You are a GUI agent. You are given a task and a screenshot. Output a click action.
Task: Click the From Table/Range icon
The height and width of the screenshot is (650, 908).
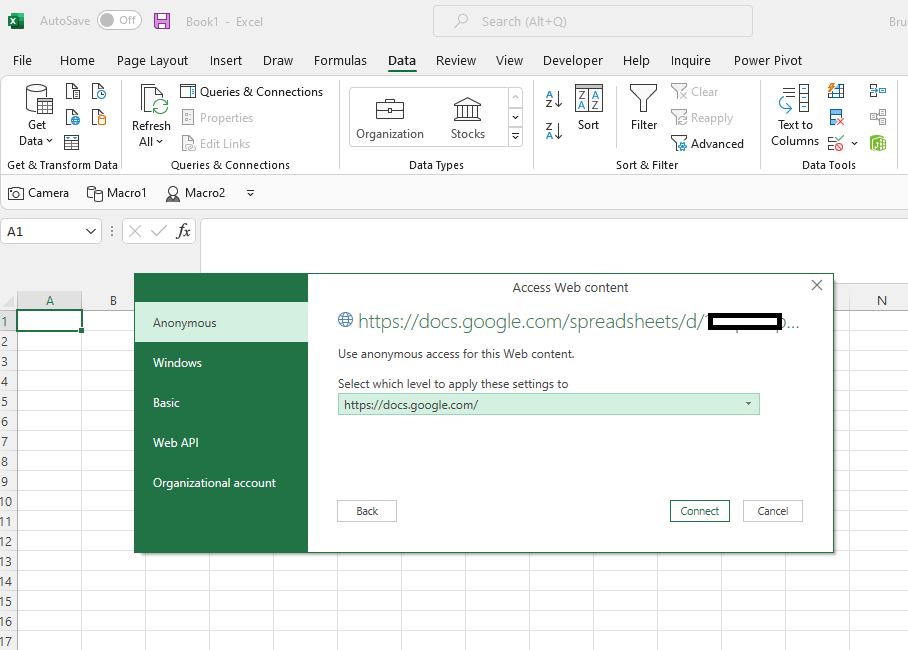click(x=71, y=143)
